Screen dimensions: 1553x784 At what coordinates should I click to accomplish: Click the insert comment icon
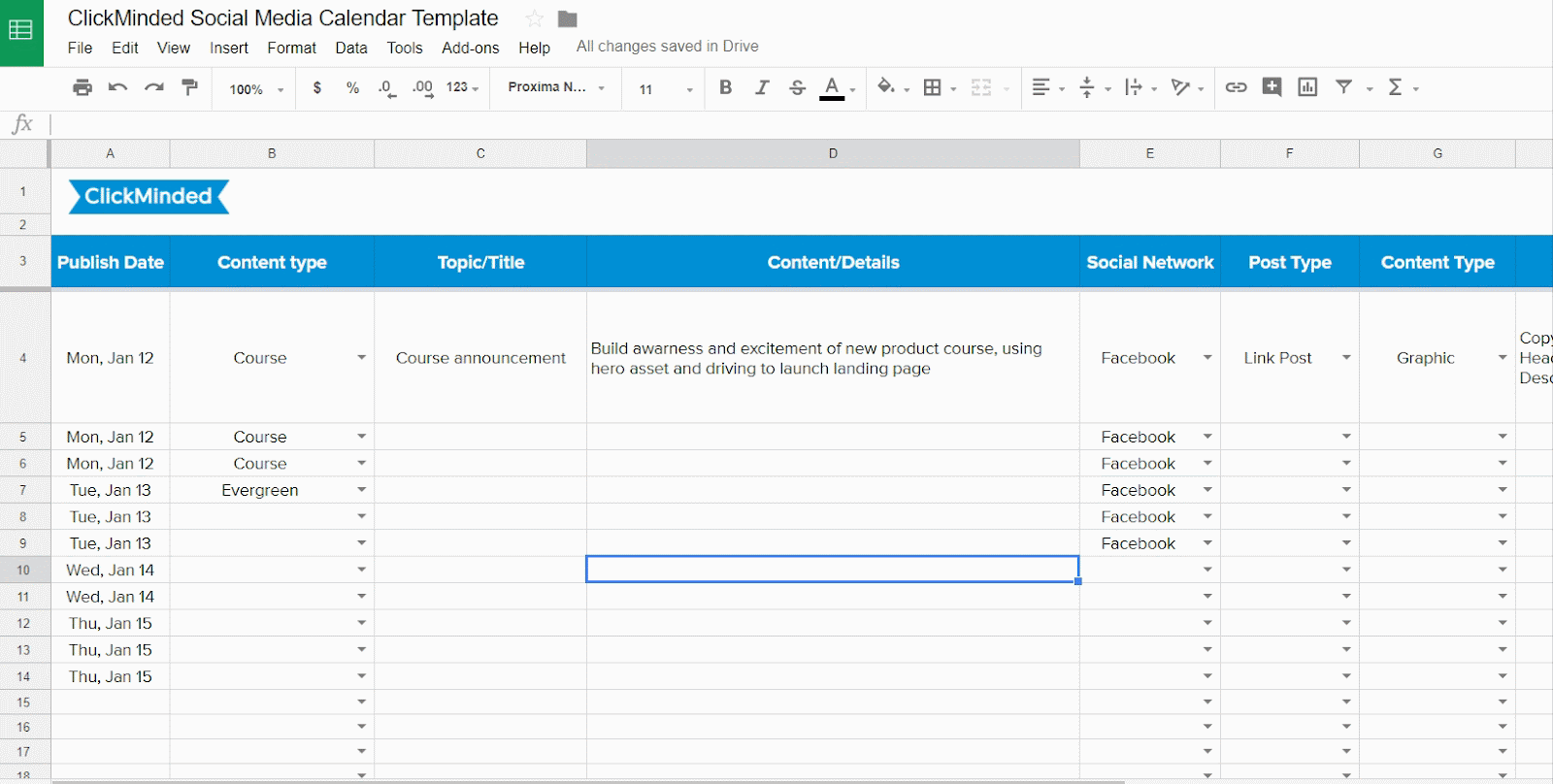(1272, 87)
